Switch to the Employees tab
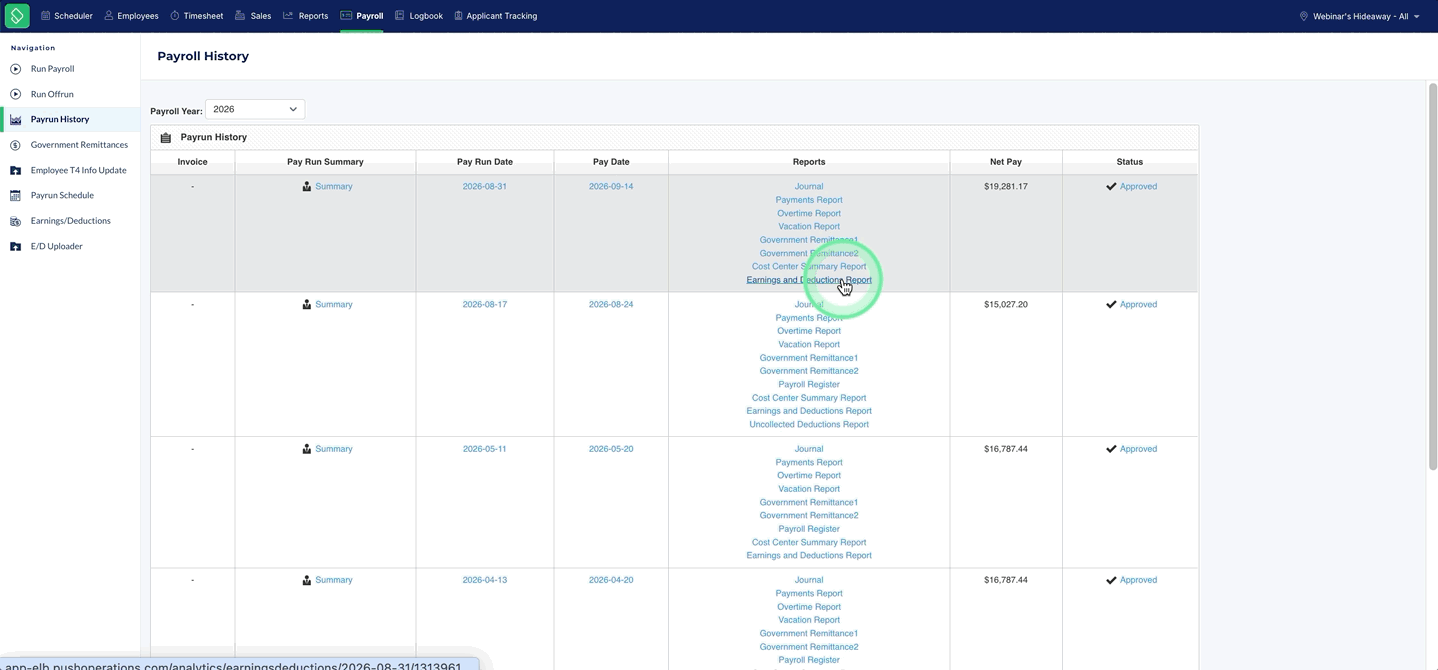 click(x=131, y=16)
